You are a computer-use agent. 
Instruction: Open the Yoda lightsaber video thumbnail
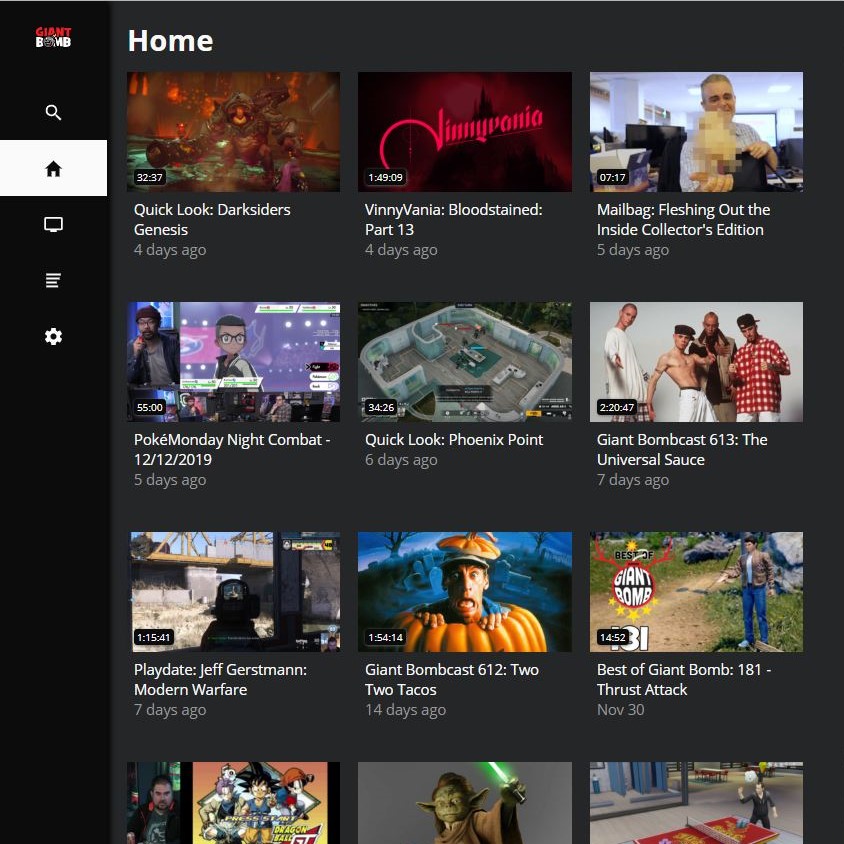pos(465,803)
